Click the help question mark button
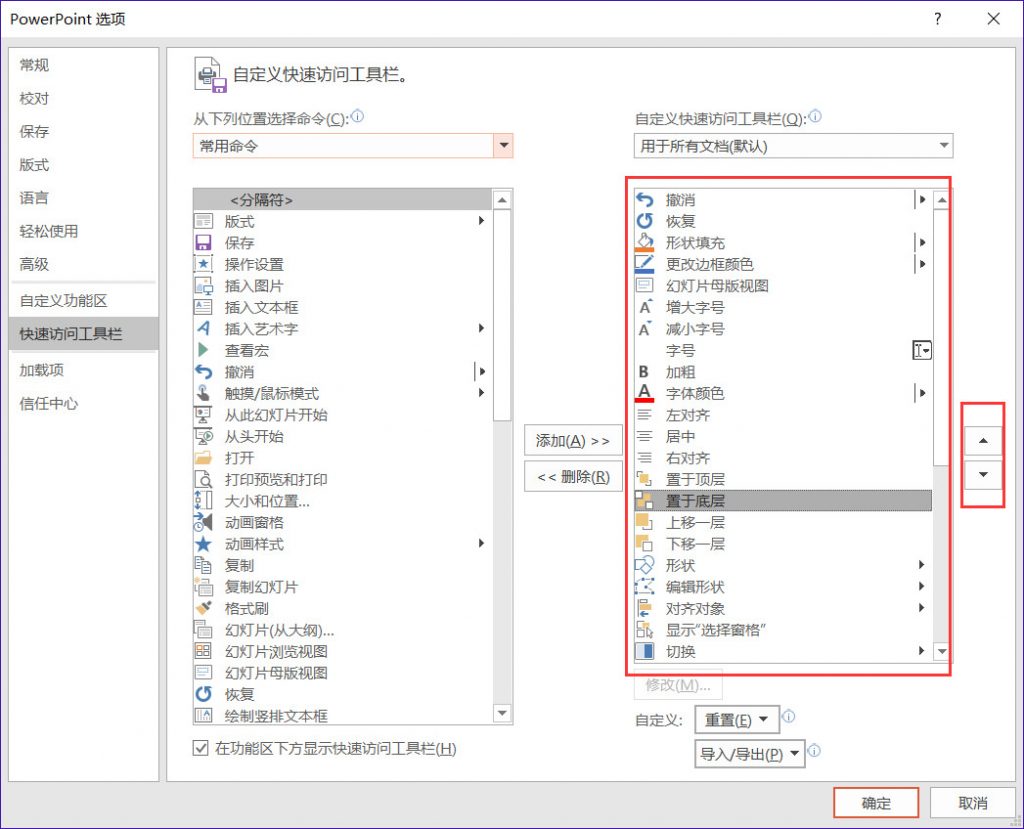The height and width of the screenshot is (829, 1024). [x=937, y=19]
